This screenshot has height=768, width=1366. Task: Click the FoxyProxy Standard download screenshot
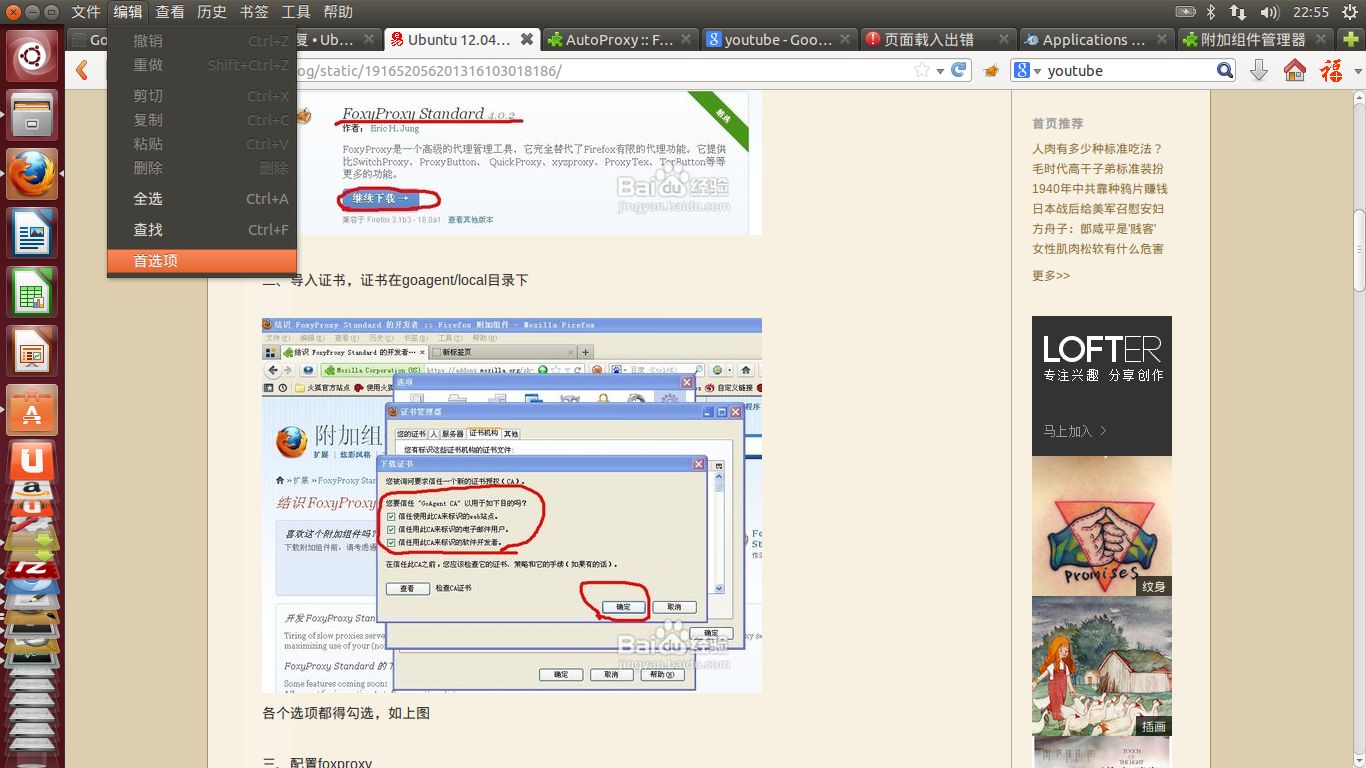512,162
